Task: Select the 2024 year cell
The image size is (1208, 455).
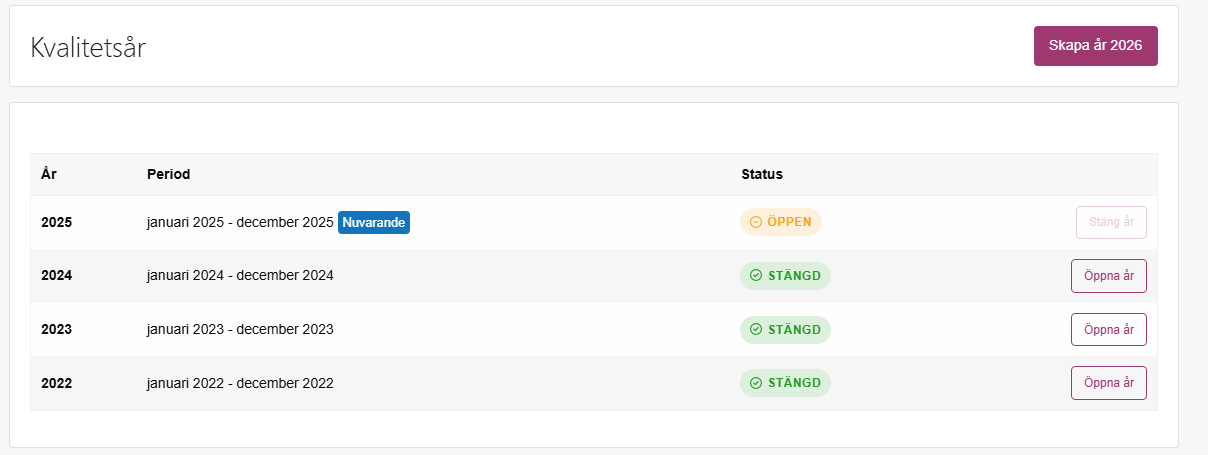Action: (x=57, y=276)
